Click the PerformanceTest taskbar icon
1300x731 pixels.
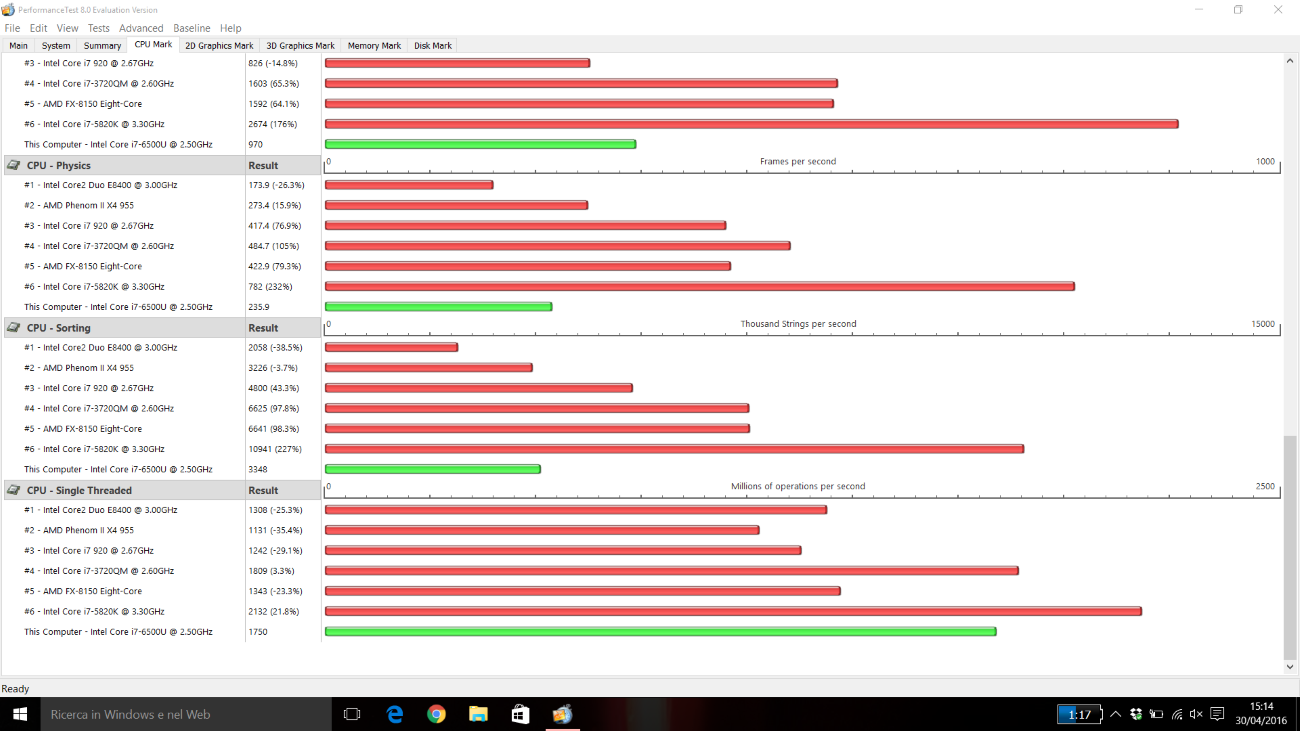coord(562,714)
